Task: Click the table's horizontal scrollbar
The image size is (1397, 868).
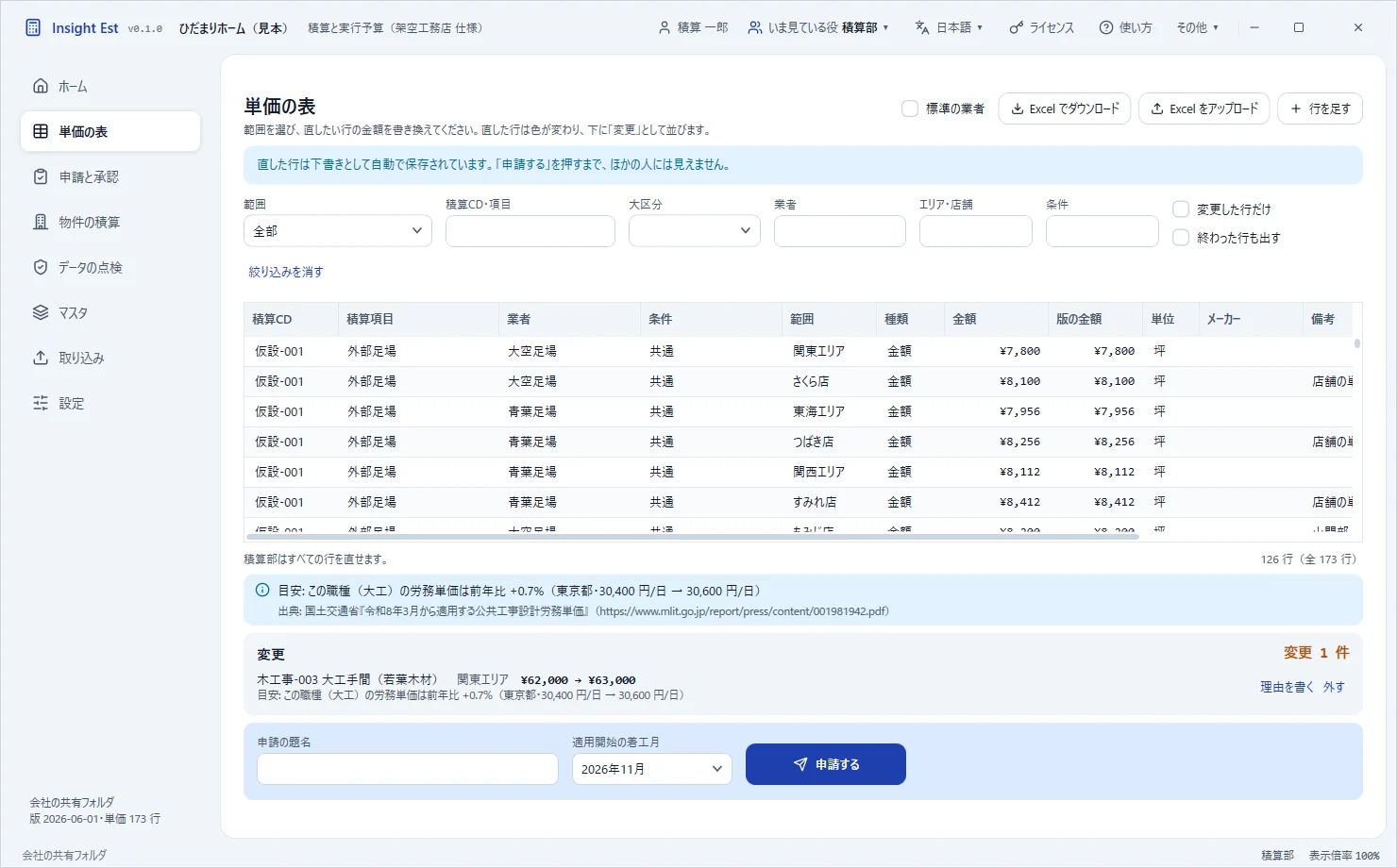Action: (692, 536)
